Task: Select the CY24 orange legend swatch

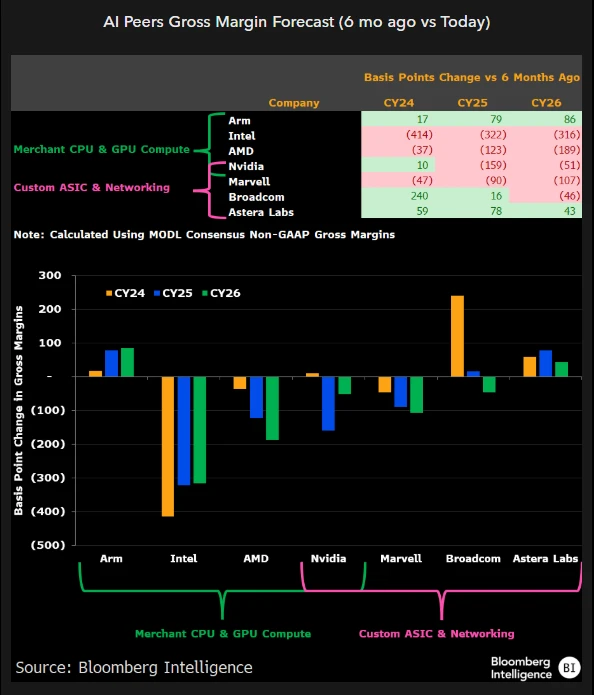Action: 109,293
